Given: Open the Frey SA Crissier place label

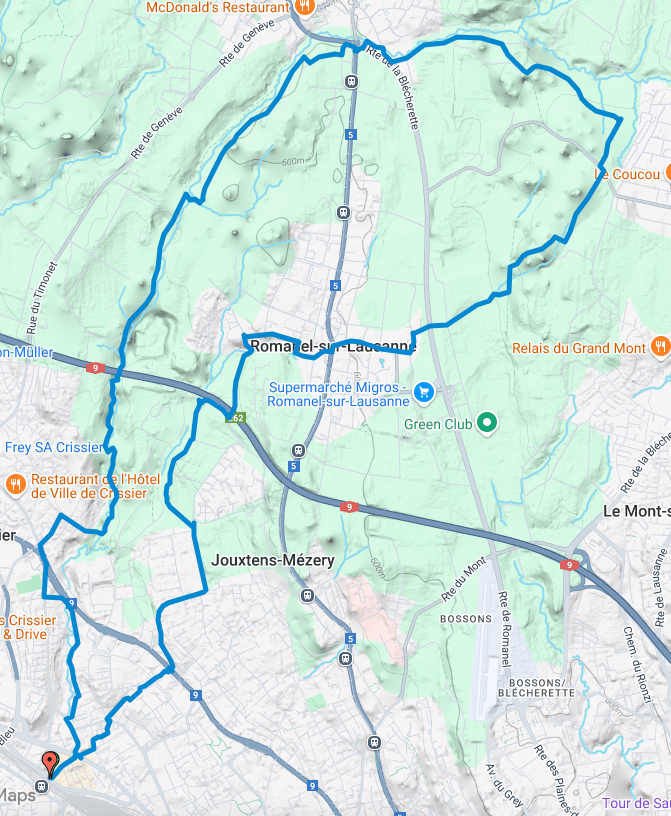Looking at the screenshot, I should (55, 448).
